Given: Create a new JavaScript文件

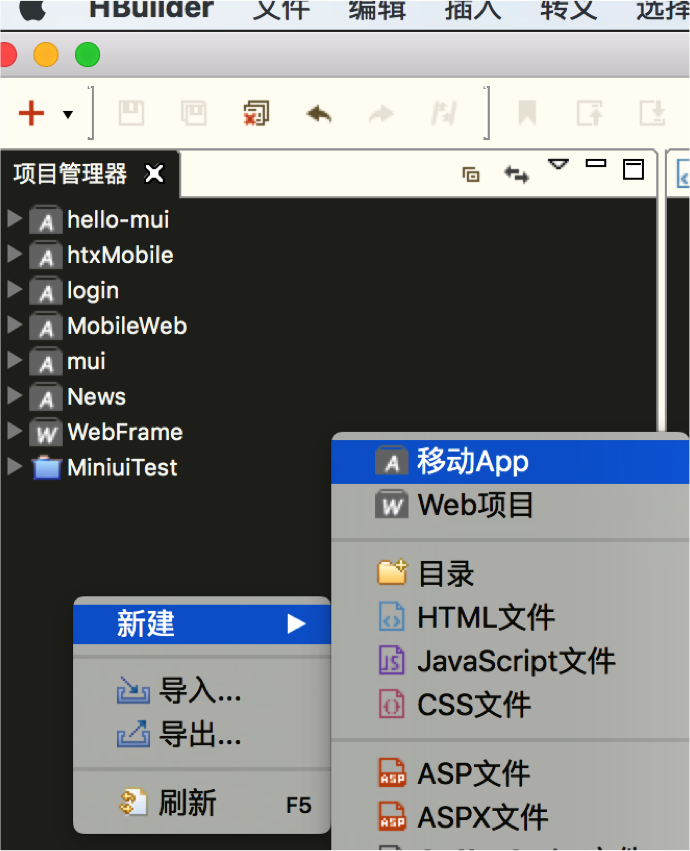Looking at the screenshot, I should (x=515, y=661).
